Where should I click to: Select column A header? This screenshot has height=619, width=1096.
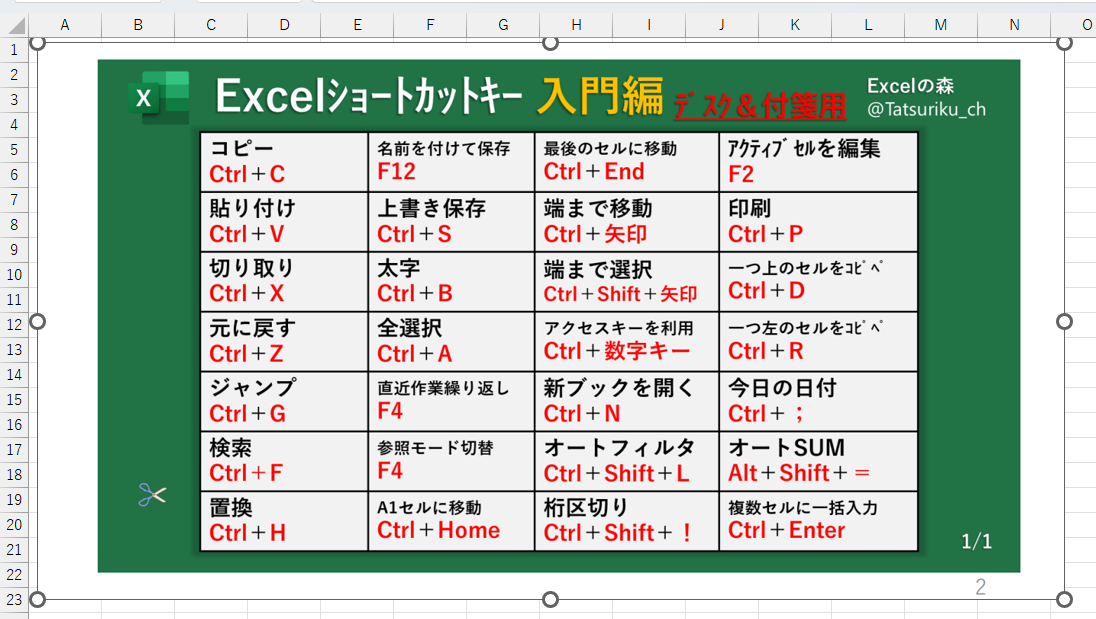coord(65,25)
